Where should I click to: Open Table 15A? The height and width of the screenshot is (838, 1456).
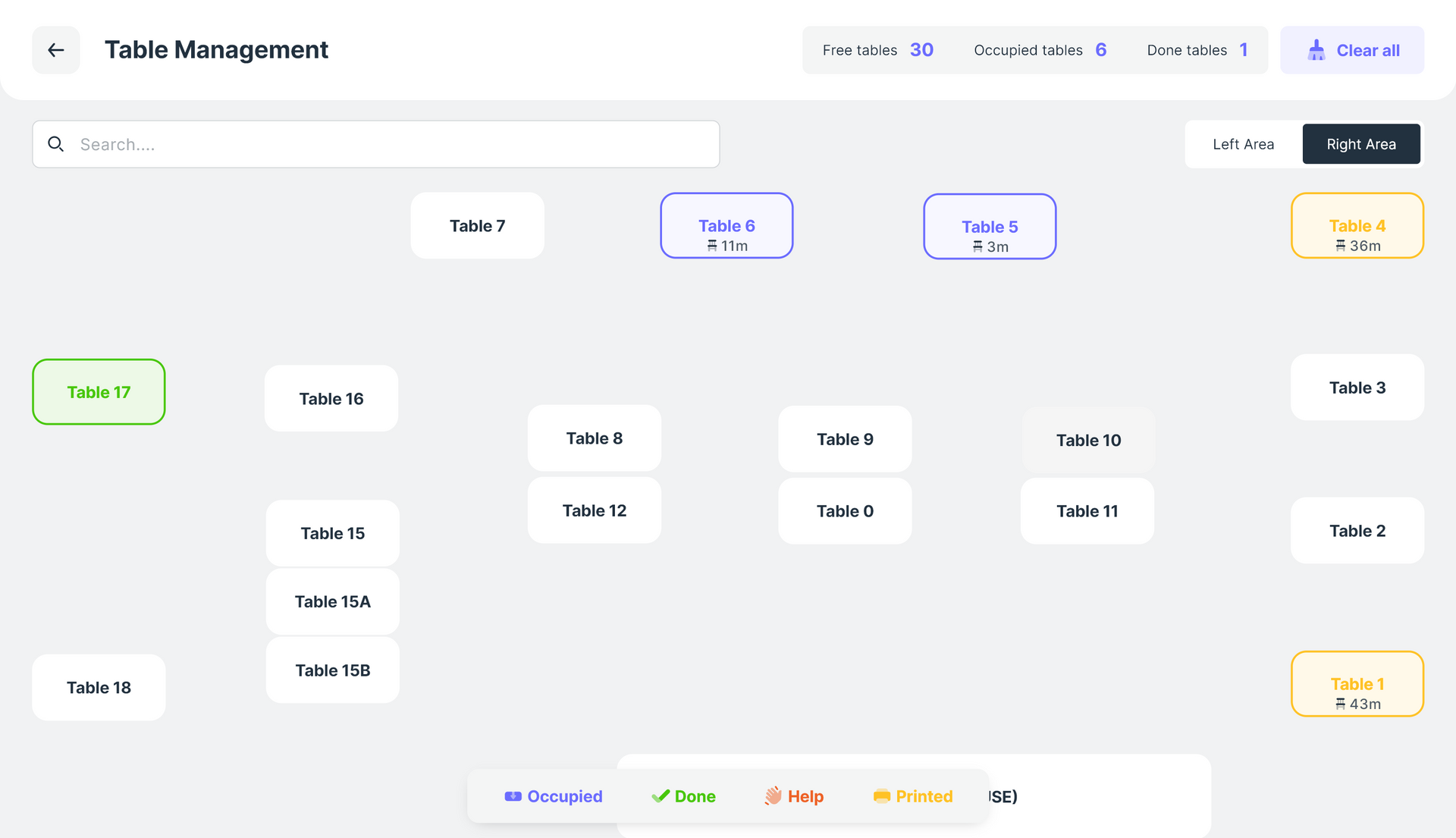click(x=332, y=601)
